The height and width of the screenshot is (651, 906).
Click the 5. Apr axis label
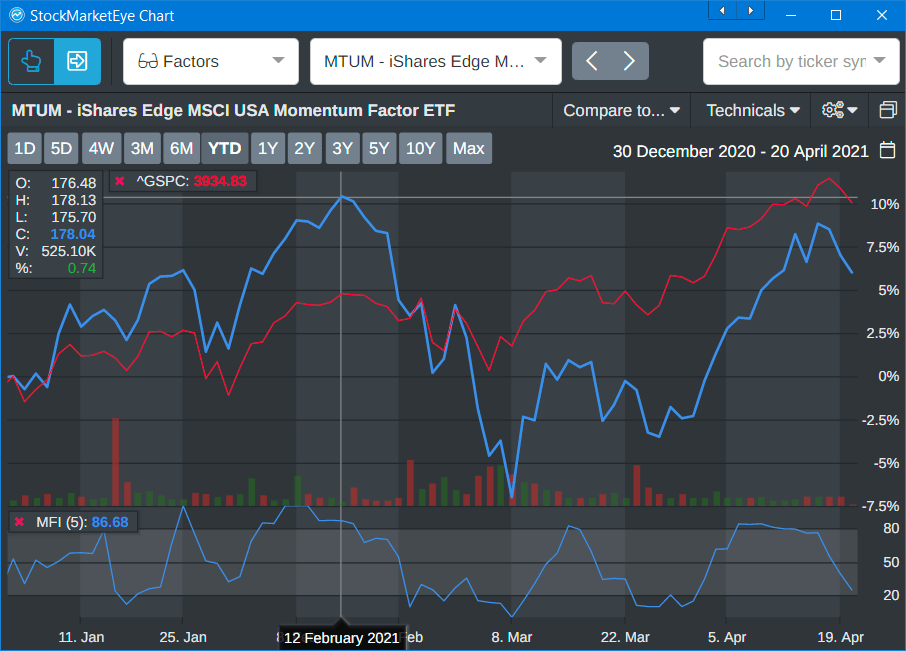727,637
